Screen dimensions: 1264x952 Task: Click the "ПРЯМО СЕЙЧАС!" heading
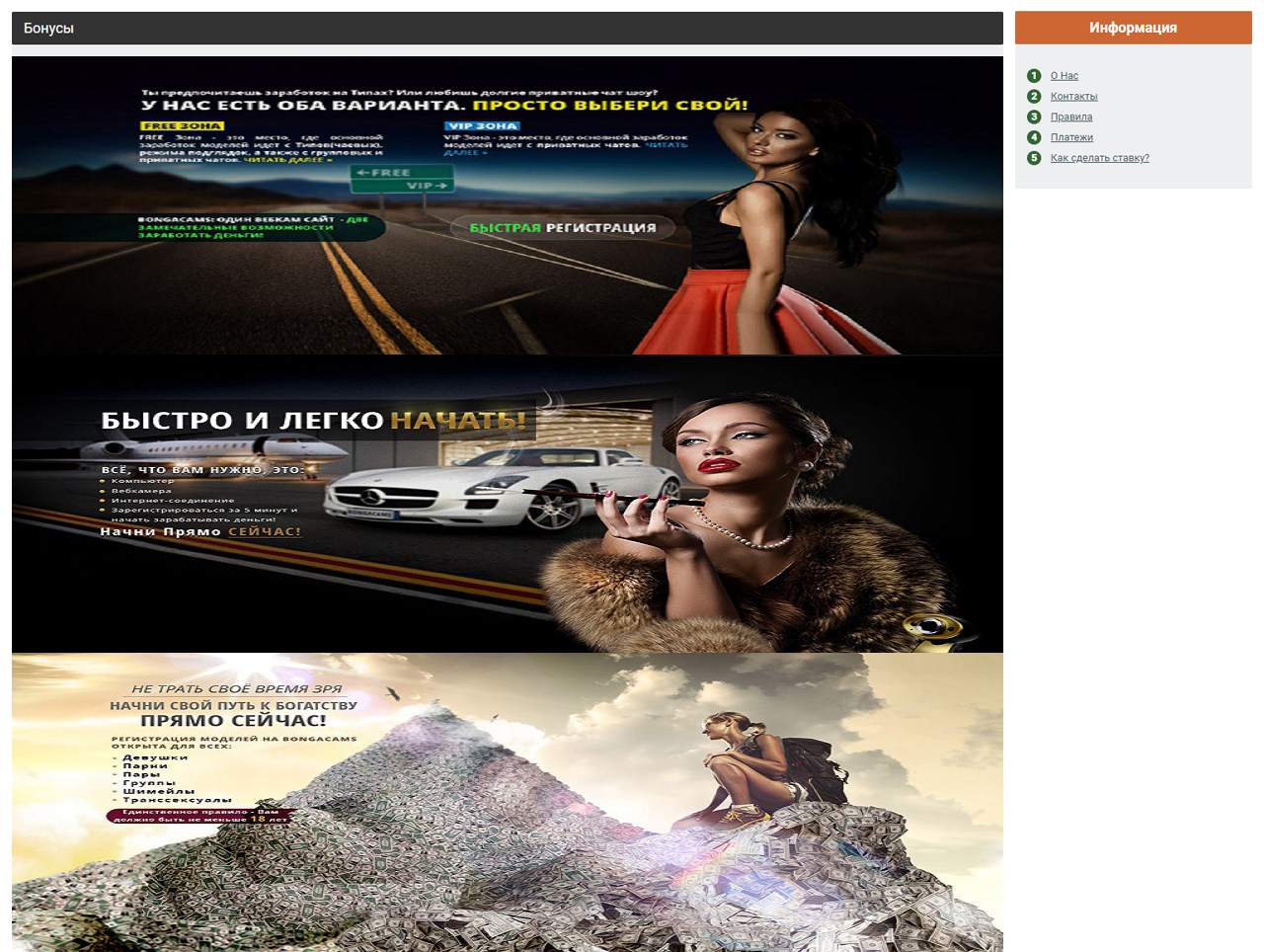coord(233,721)
